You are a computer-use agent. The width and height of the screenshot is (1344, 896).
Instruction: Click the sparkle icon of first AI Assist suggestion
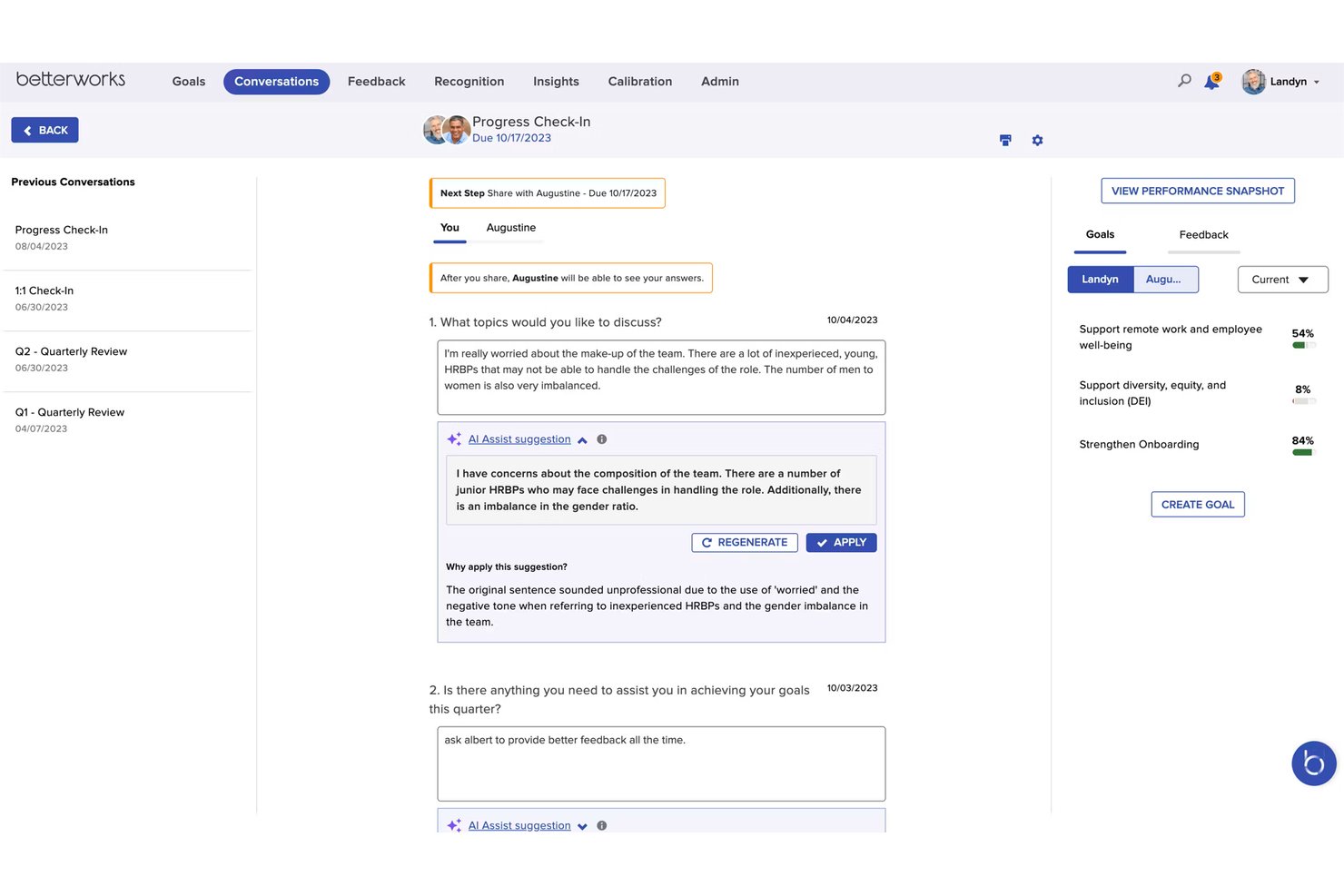[x=454, y=439]
